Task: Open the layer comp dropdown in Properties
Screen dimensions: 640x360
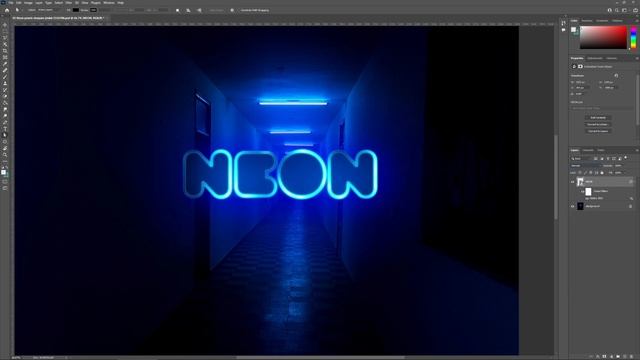Action: (602, 108)
